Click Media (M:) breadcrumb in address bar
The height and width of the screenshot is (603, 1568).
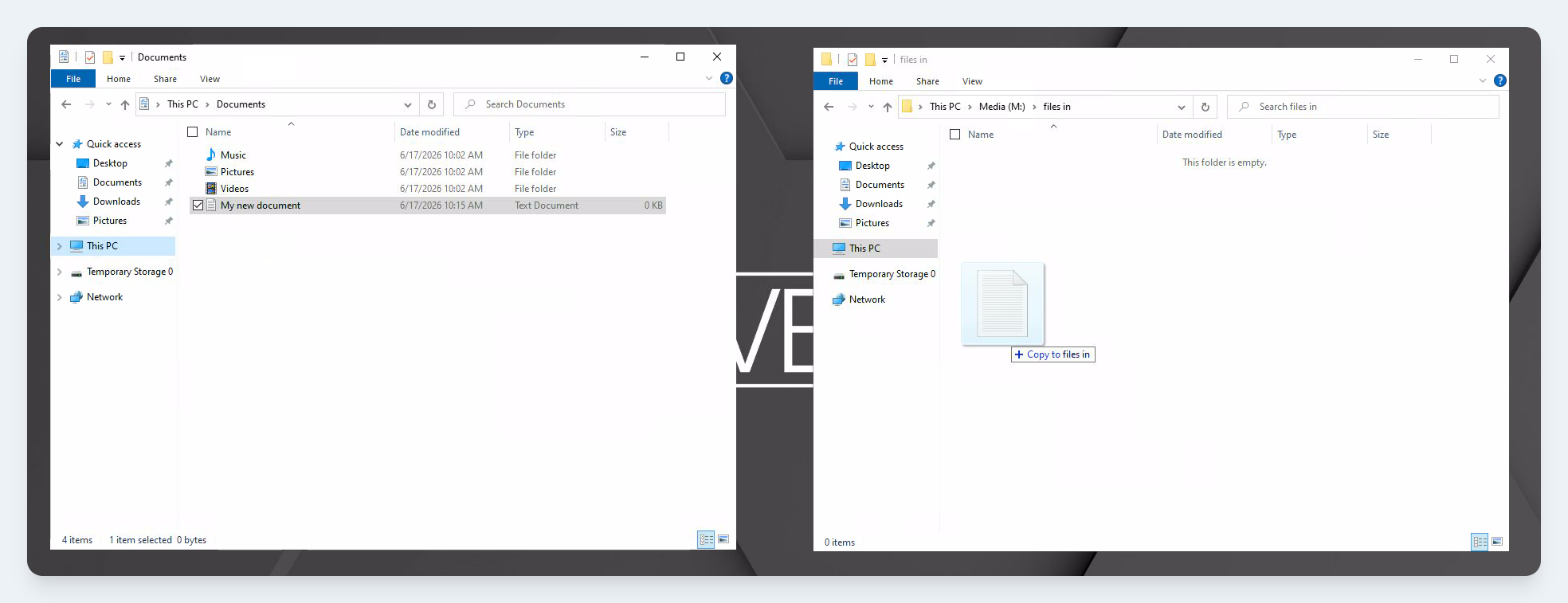1002,107
